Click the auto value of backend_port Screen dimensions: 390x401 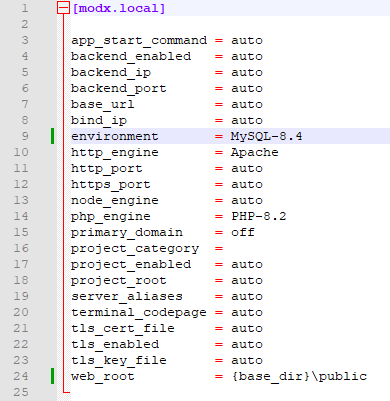click(247, 89)
